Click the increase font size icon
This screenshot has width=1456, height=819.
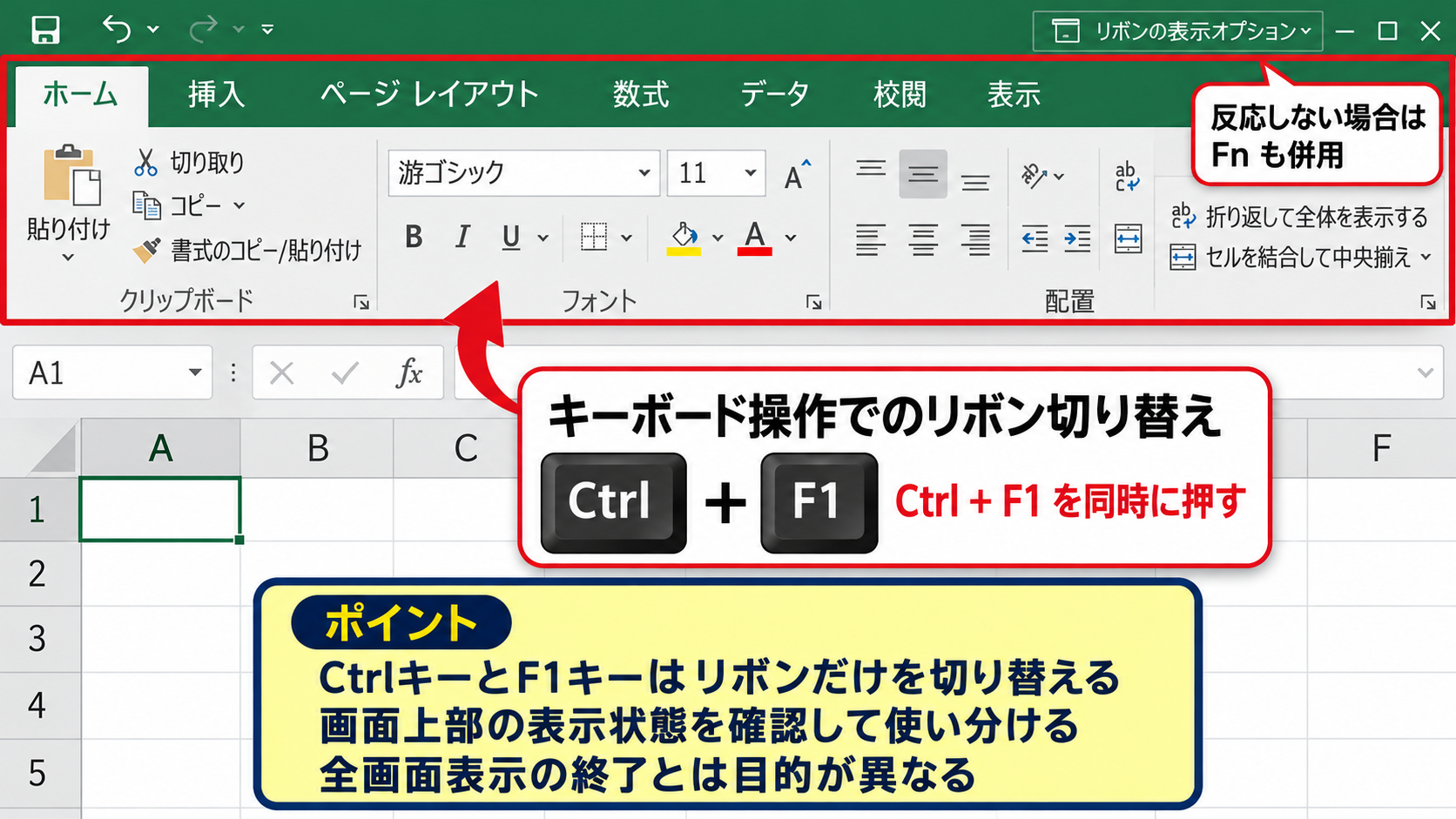pos(797,174)
